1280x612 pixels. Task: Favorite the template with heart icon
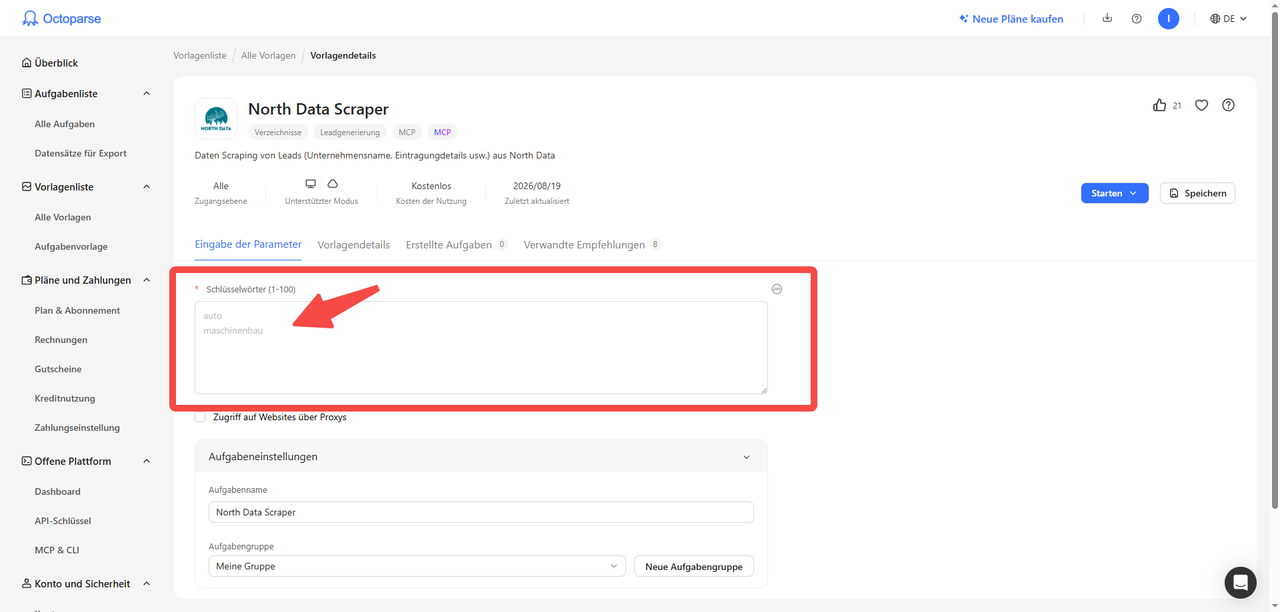click(1202, 105)
